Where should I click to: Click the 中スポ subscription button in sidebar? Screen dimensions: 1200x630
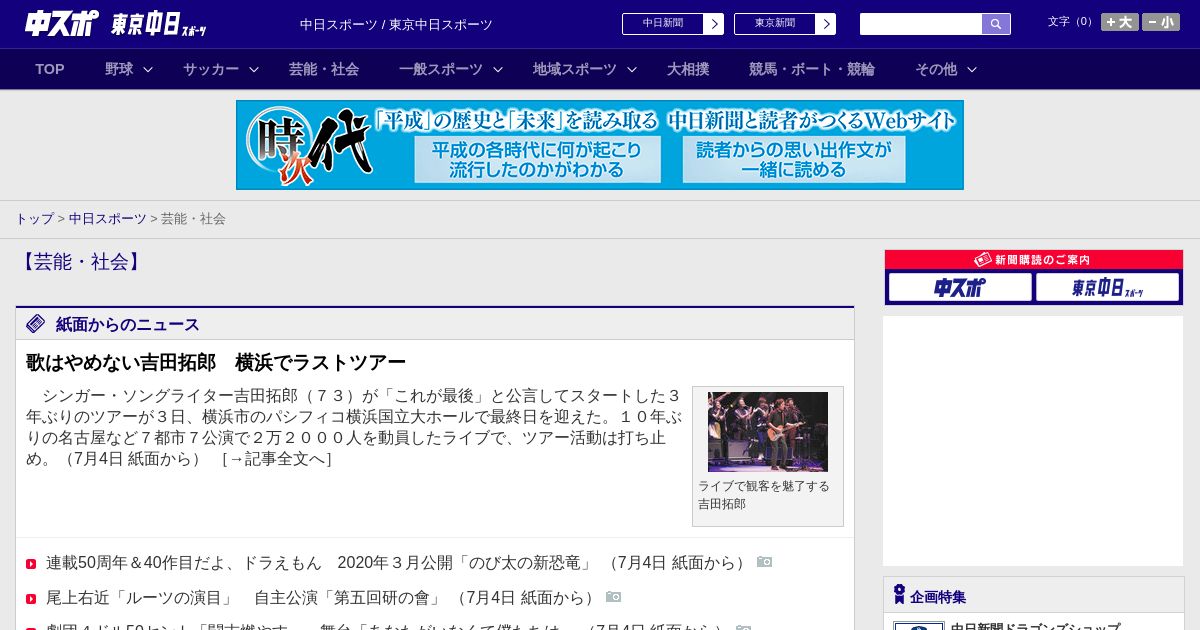(x=960, y=288)
